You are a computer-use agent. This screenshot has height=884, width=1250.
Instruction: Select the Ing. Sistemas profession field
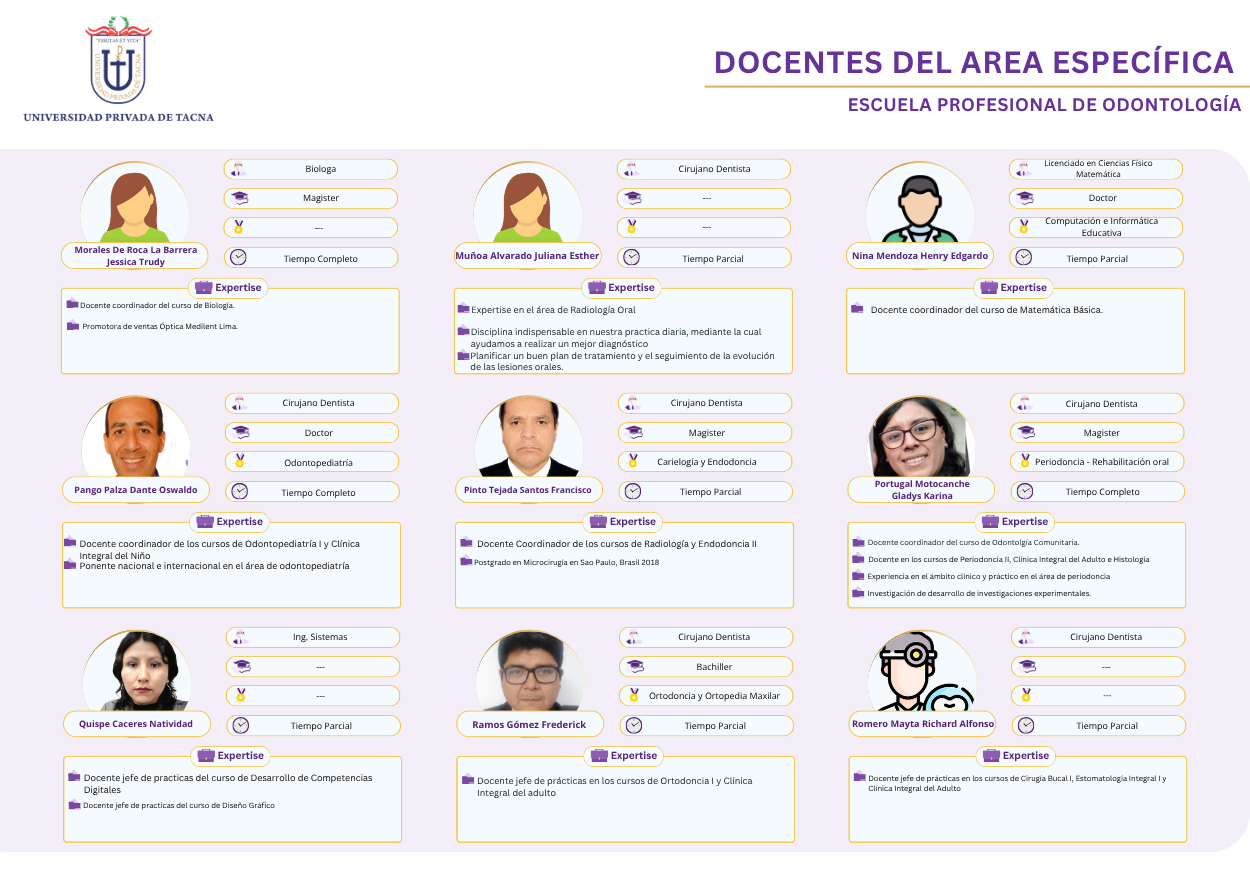coord(314,637)
